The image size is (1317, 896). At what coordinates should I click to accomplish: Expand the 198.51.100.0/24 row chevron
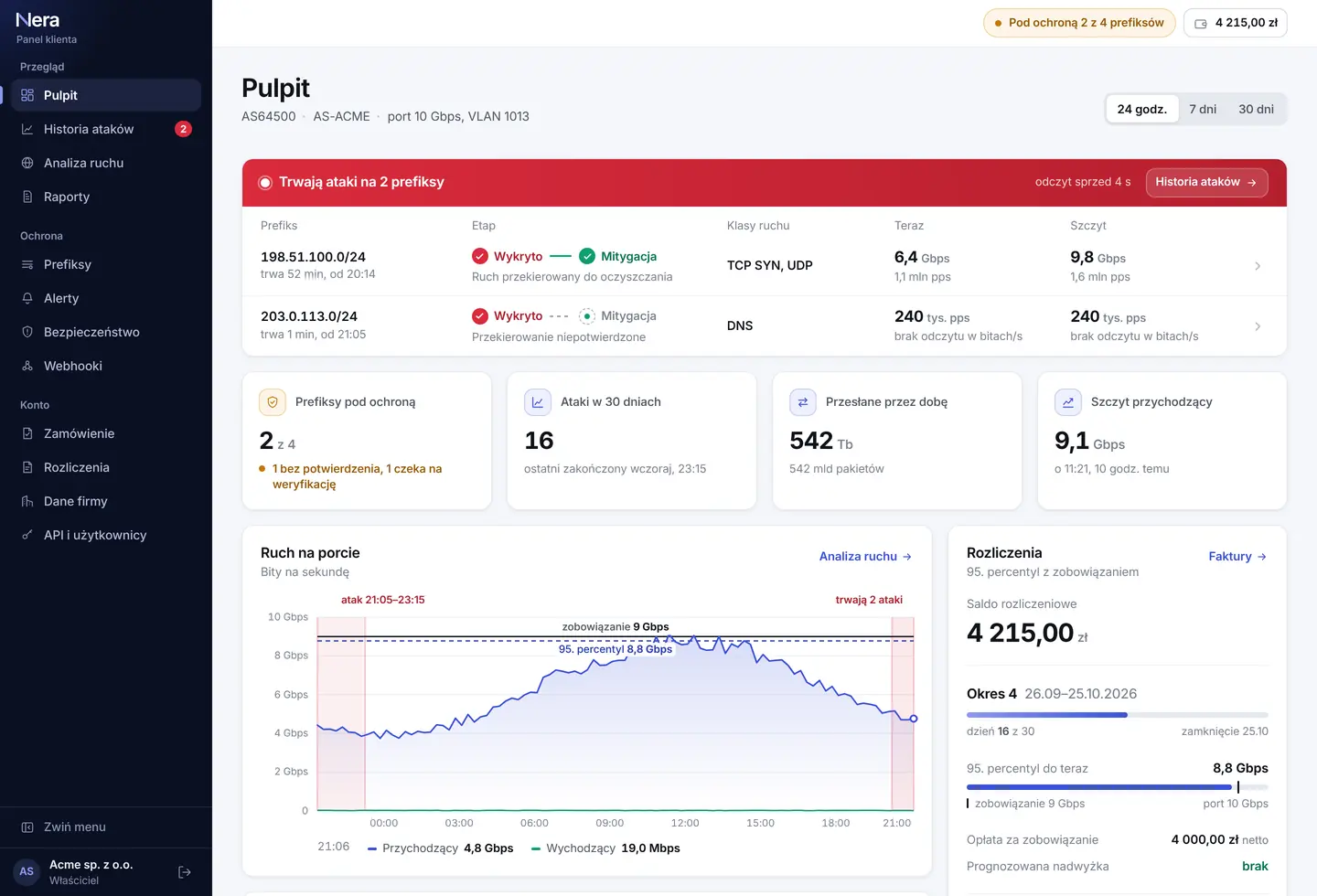pos(1258,266)
